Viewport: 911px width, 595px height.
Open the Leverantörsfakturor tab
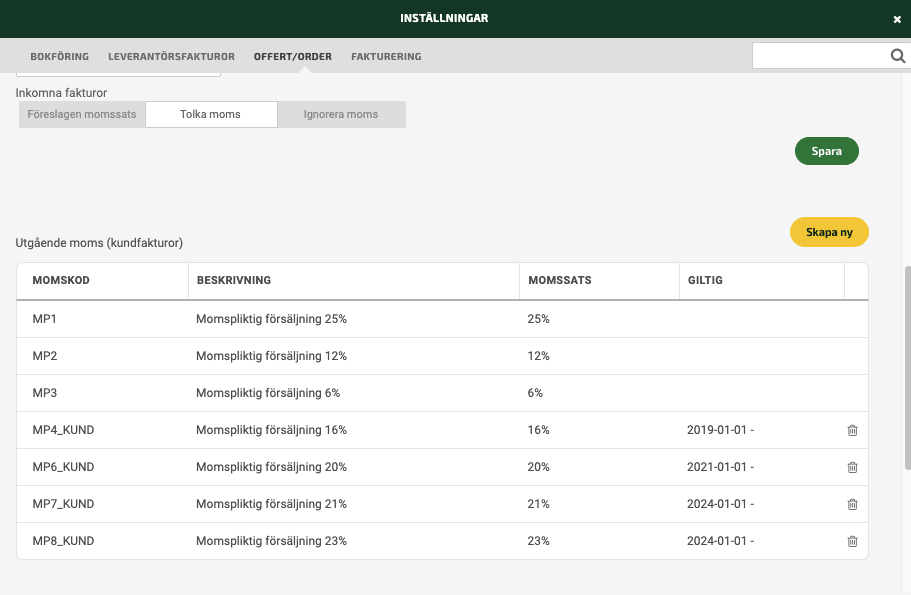coord(171,56)
